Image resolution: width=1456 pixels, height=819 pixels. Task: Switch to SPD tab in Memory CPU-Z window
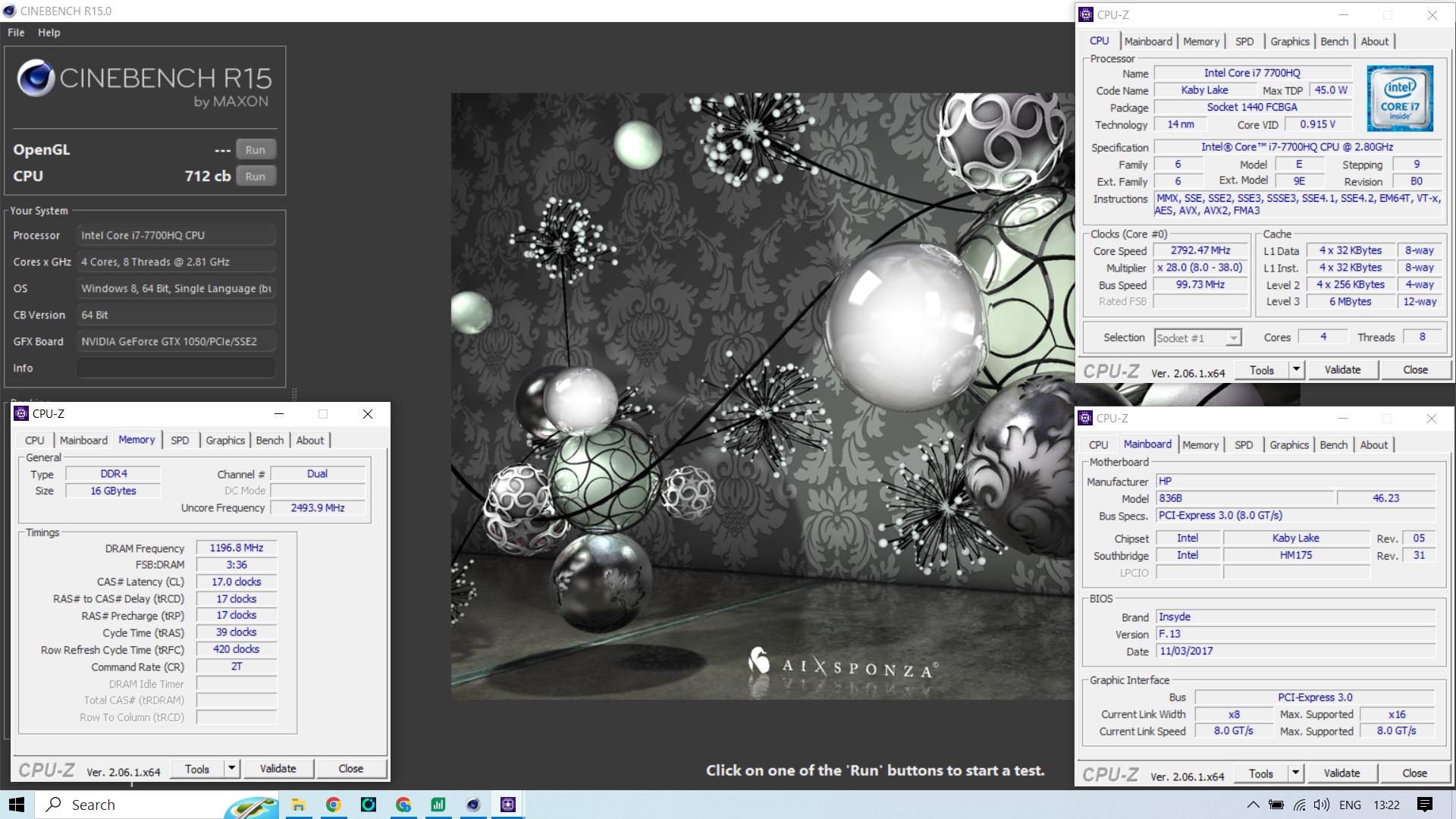click(x=180, y=440)
